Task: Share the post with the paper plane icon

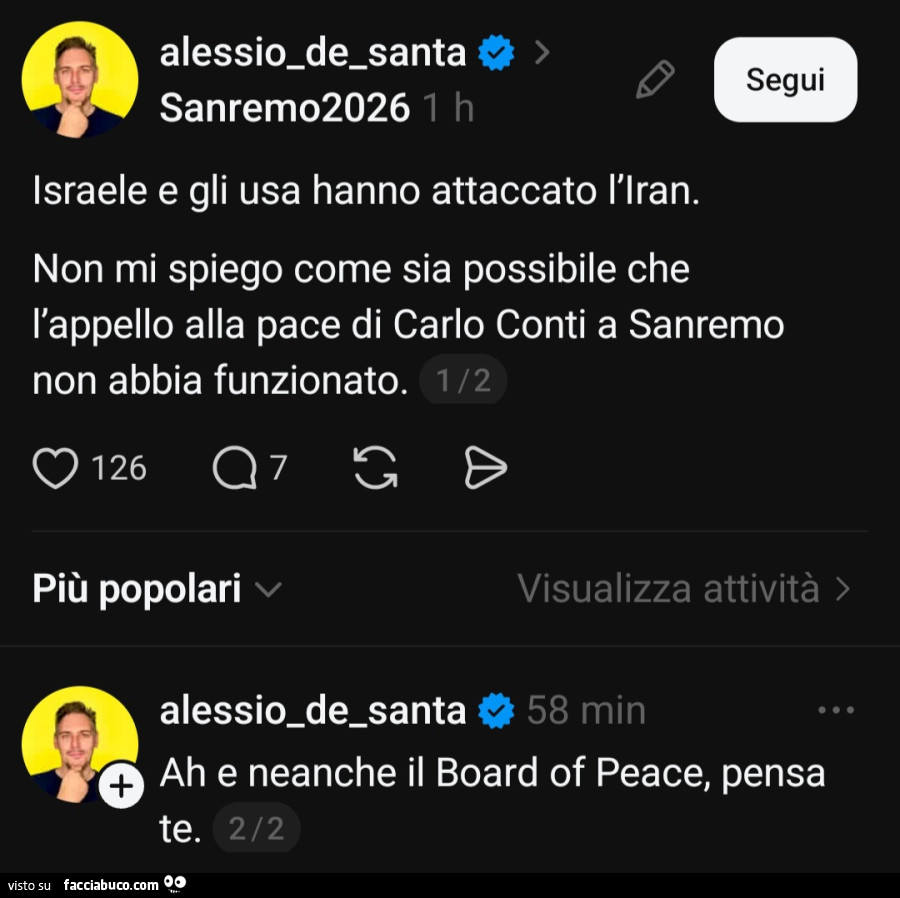Action: click(x=486, y=468)
